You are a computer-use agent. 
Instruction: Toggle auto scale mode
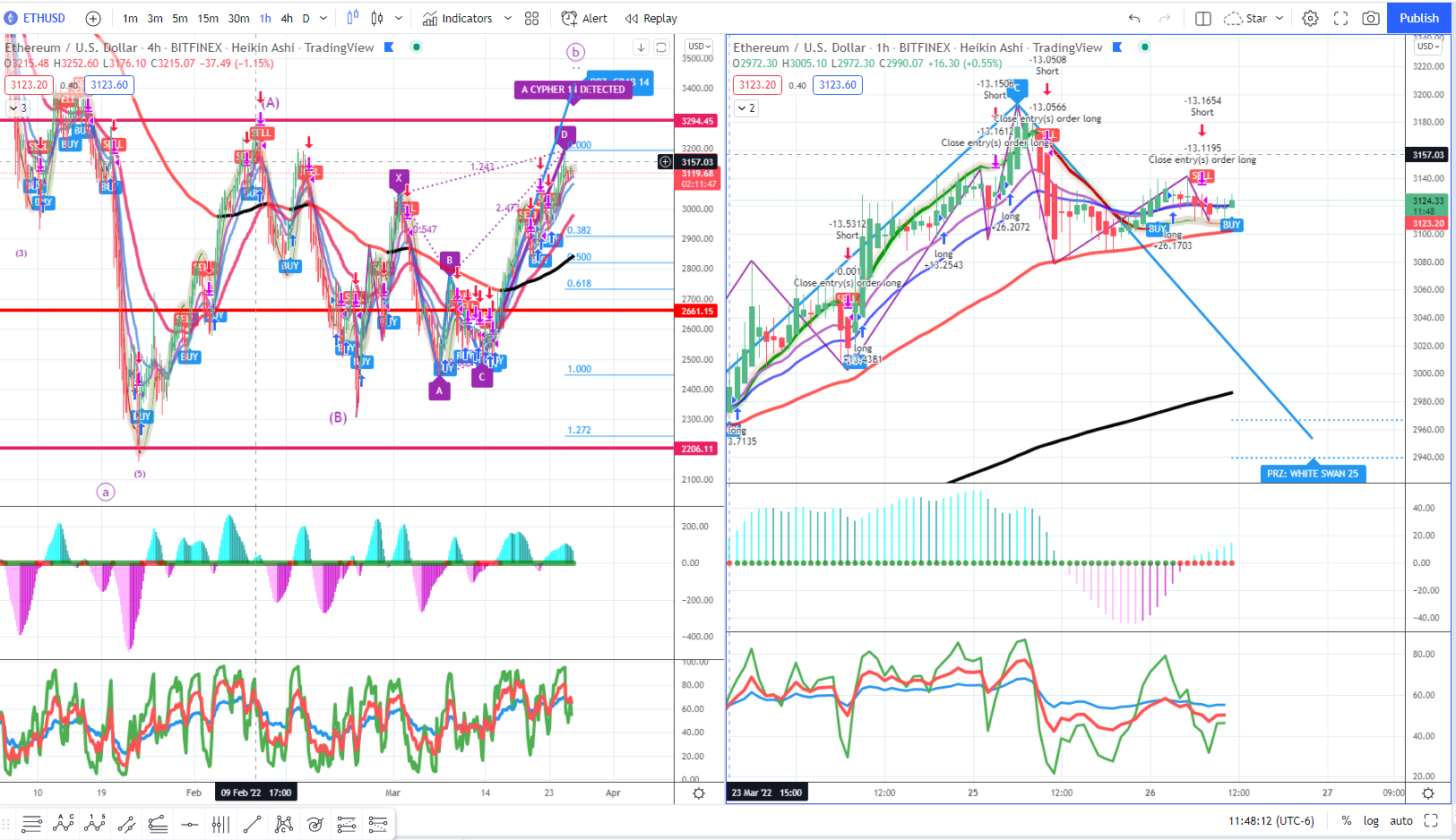coord(1401,821)
